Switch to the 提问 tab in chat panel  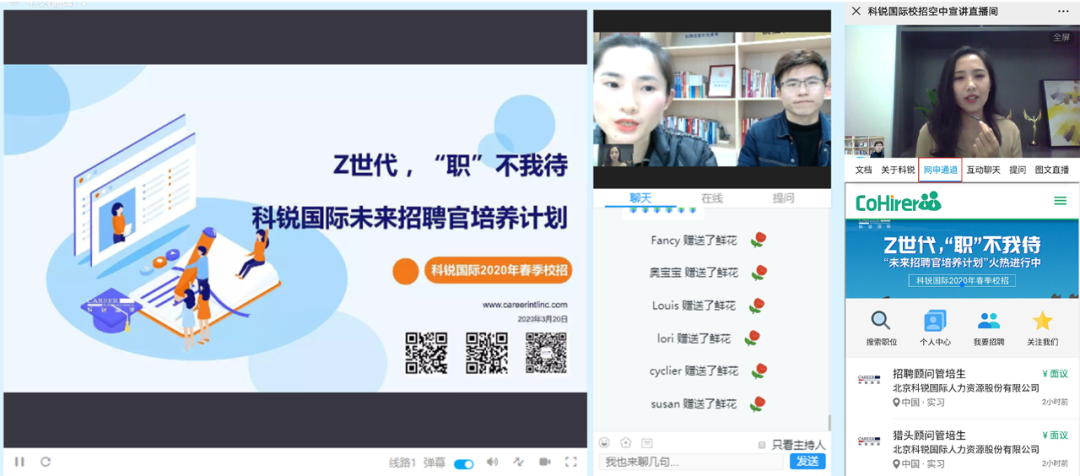pyautogui.click(x=783, y=198)
